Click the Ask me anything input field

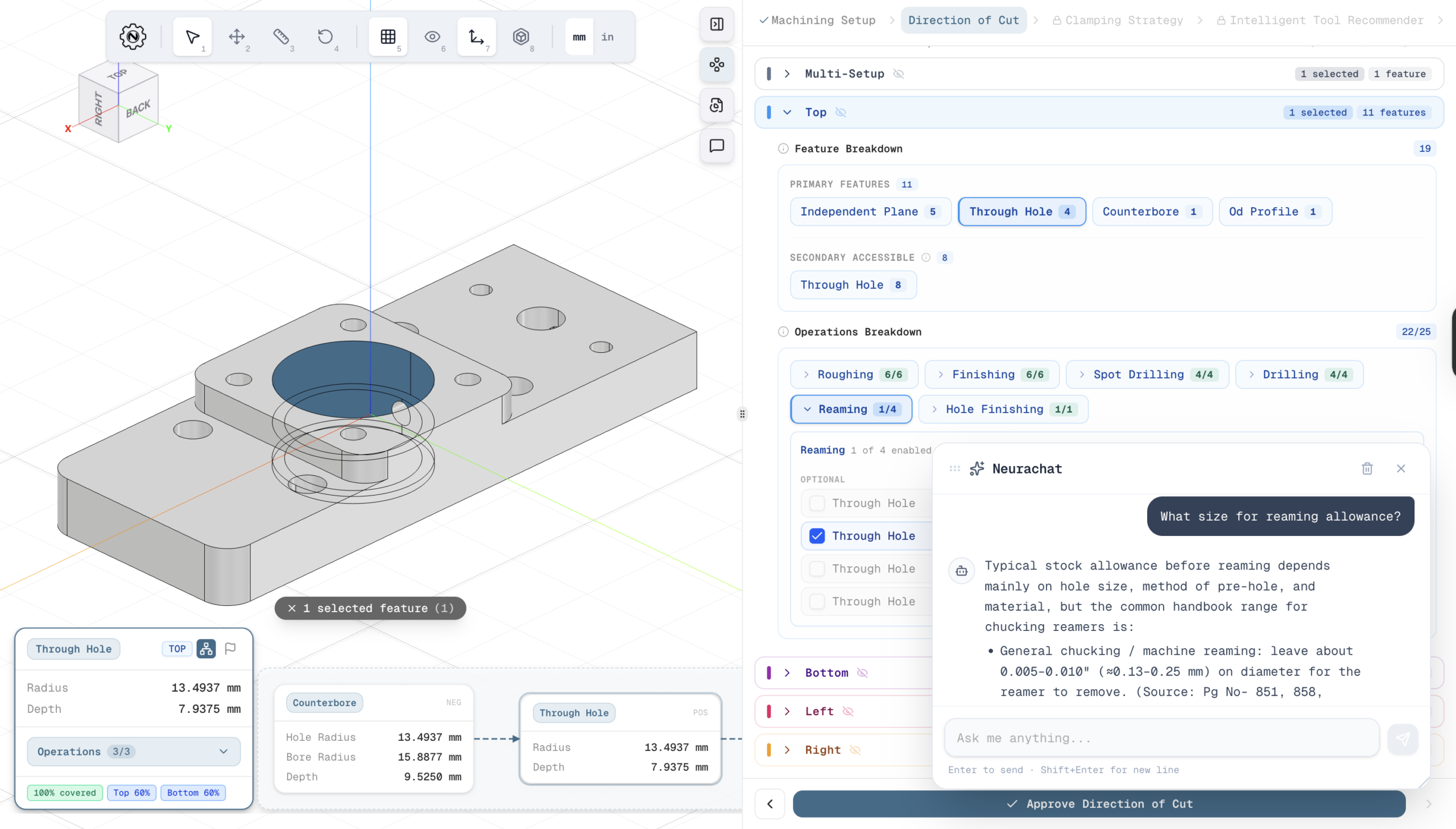coord(1161,738)
